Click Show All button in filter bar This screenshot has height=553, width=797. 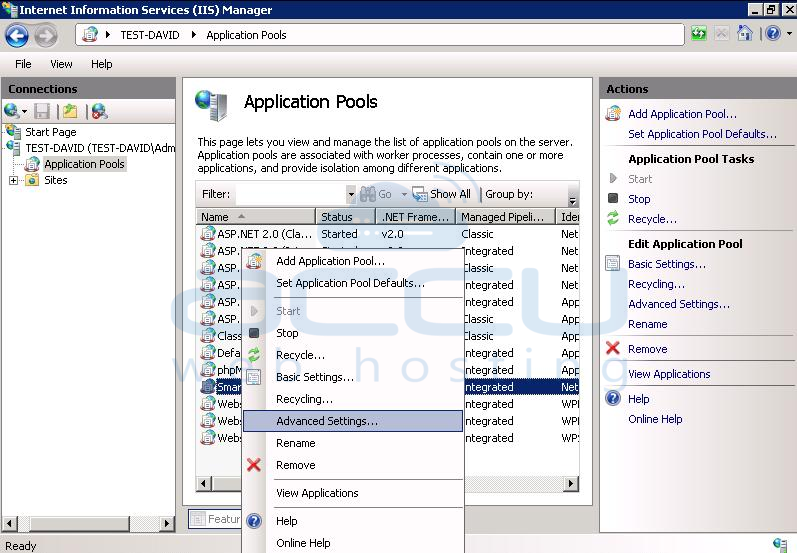442,194
